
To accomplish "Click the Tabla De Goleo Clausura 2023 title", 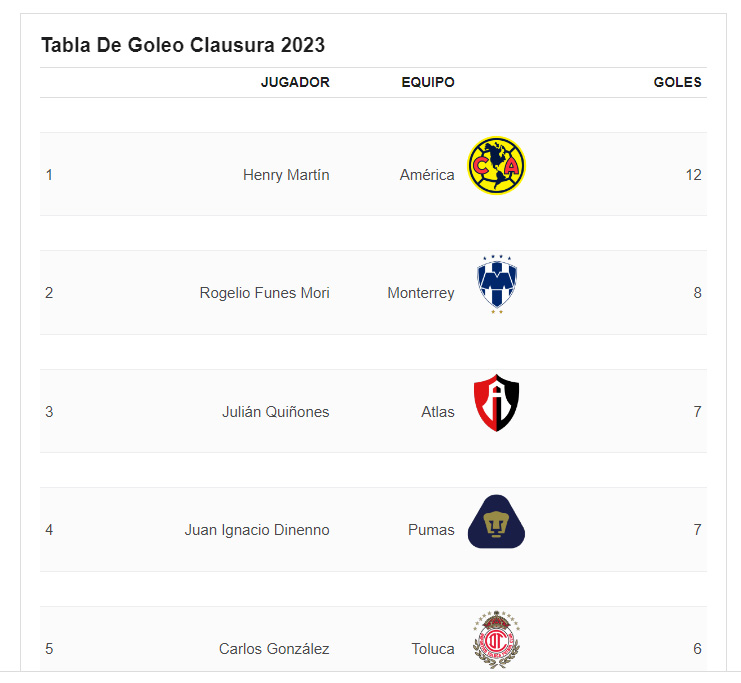I will tap(183, 45).
